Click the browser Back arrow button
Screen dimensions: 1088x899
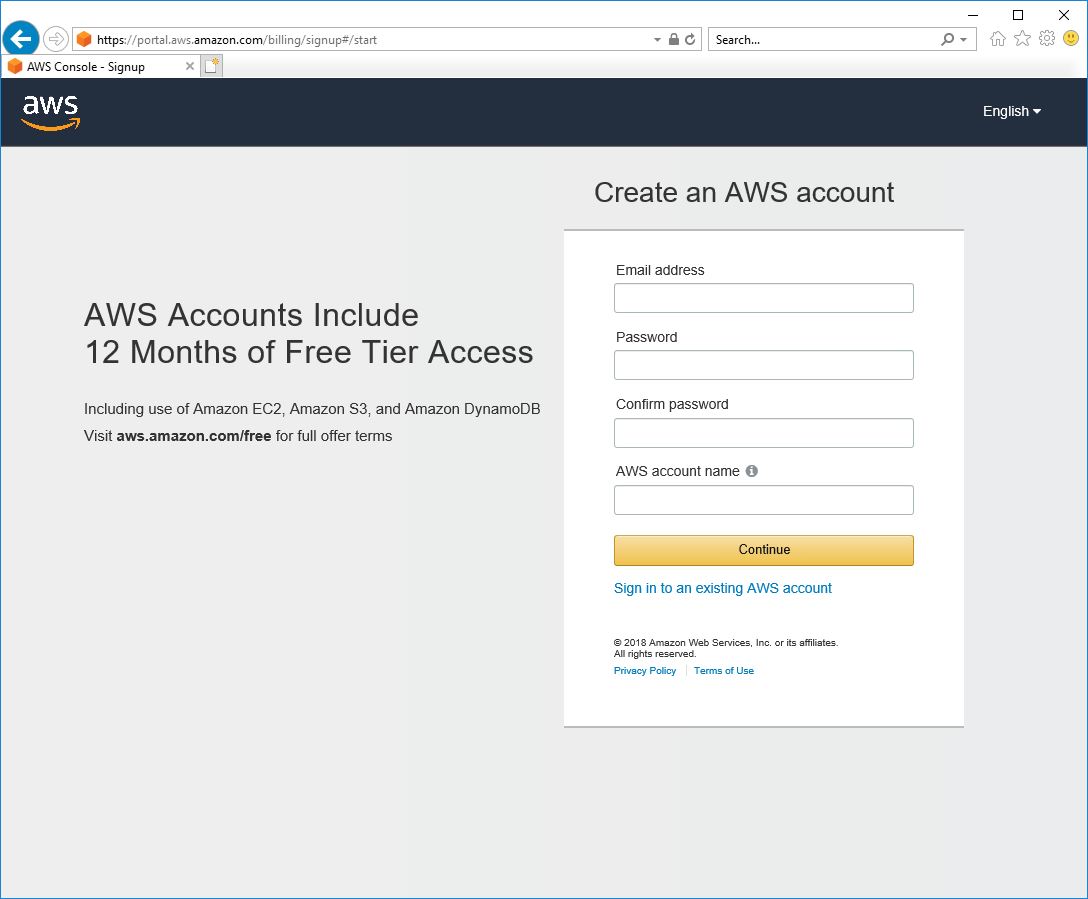(x=21, y=39)
